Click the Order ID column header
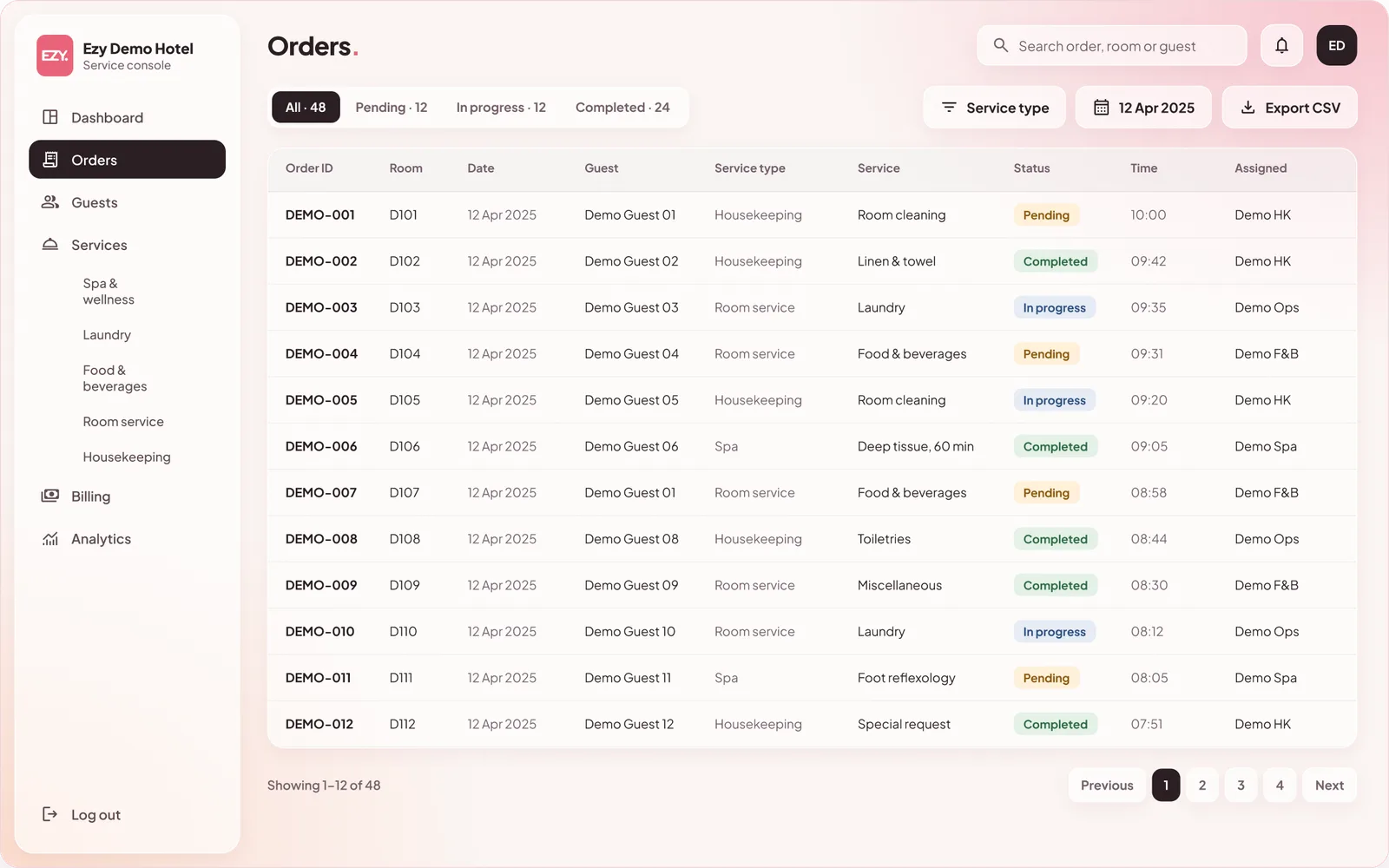The width and height of the screenshot is (1389, 868). click(x=309, y=168)
